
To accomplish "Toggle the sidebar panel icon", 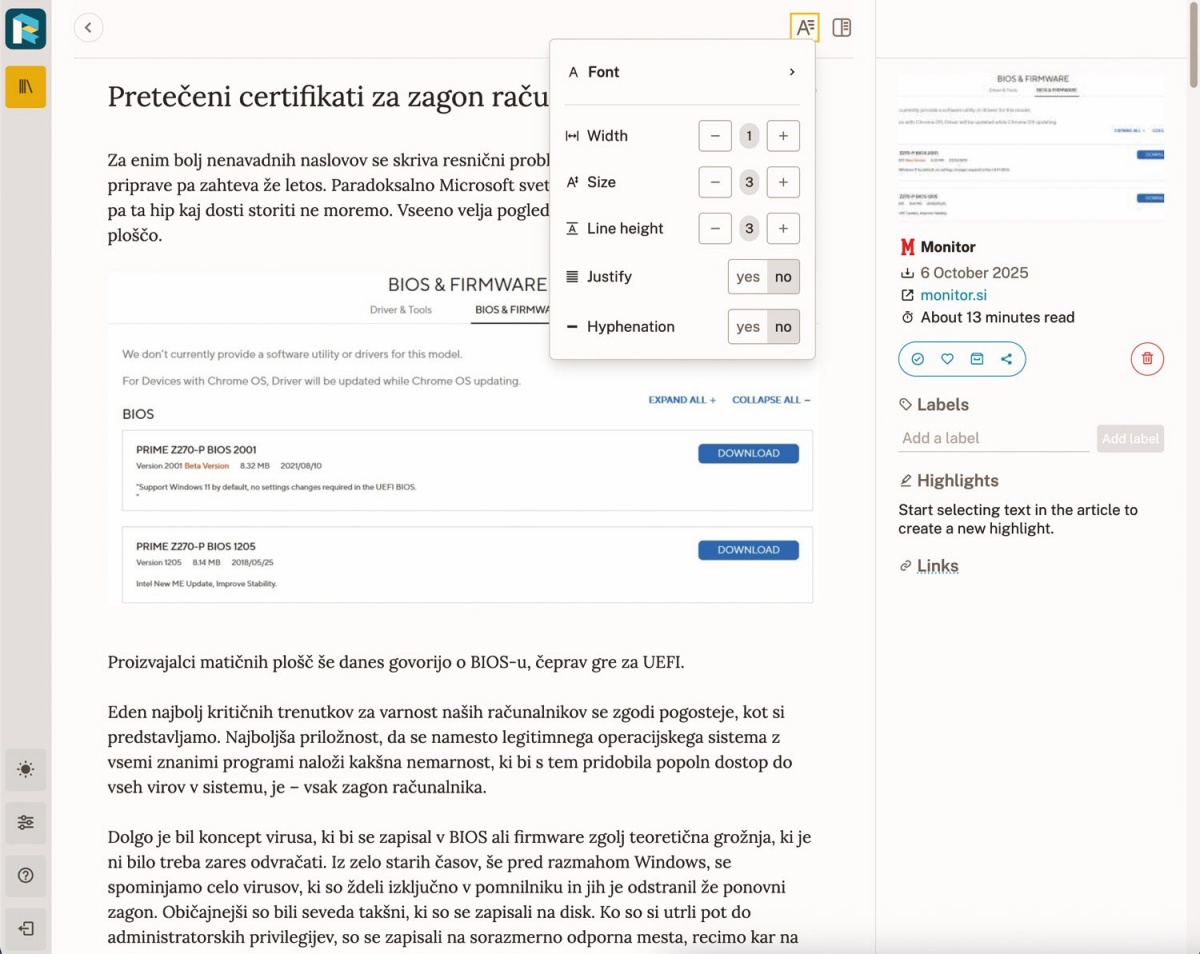I will click(842, 28).
